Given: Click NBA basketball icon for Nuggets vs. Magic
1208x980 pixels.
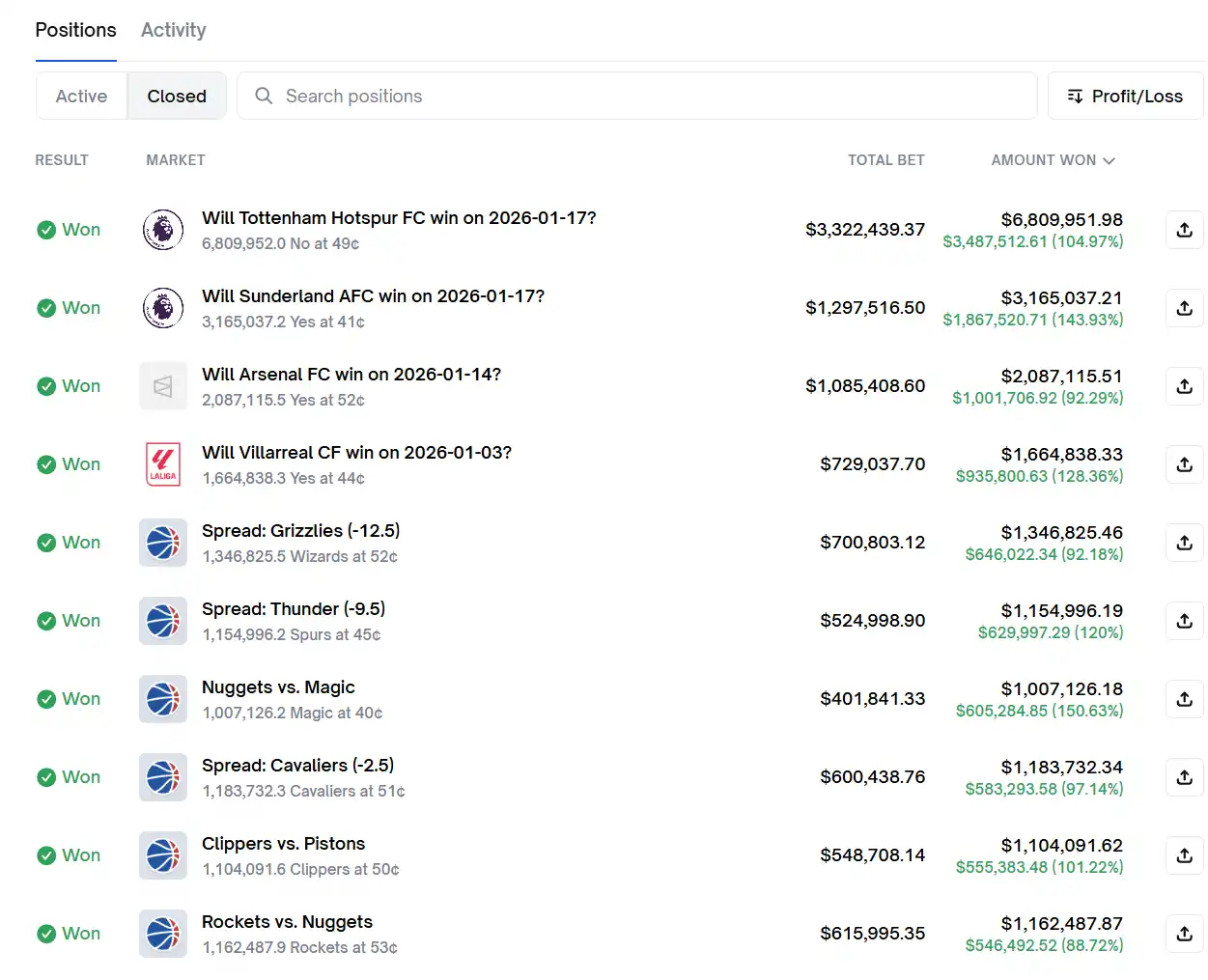Looking at the screenshot, I should pos(163,699).
